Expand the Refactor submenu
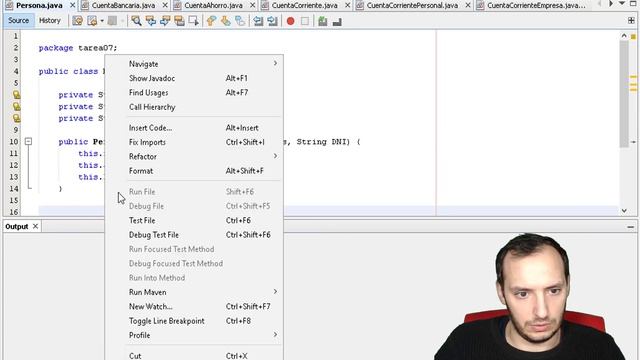Screen dimensions: 640x360 point(194,156)
